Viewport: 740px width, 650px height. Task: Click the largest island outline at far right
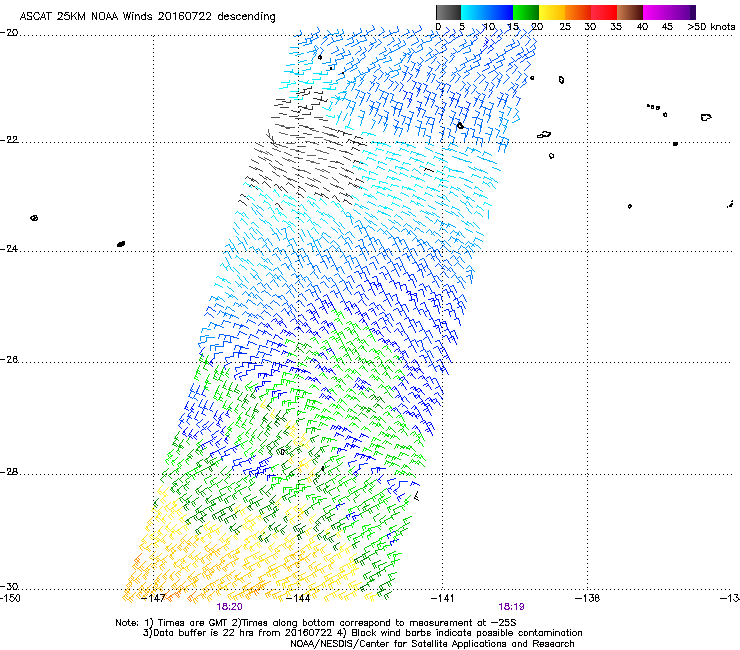coord(706,117)
